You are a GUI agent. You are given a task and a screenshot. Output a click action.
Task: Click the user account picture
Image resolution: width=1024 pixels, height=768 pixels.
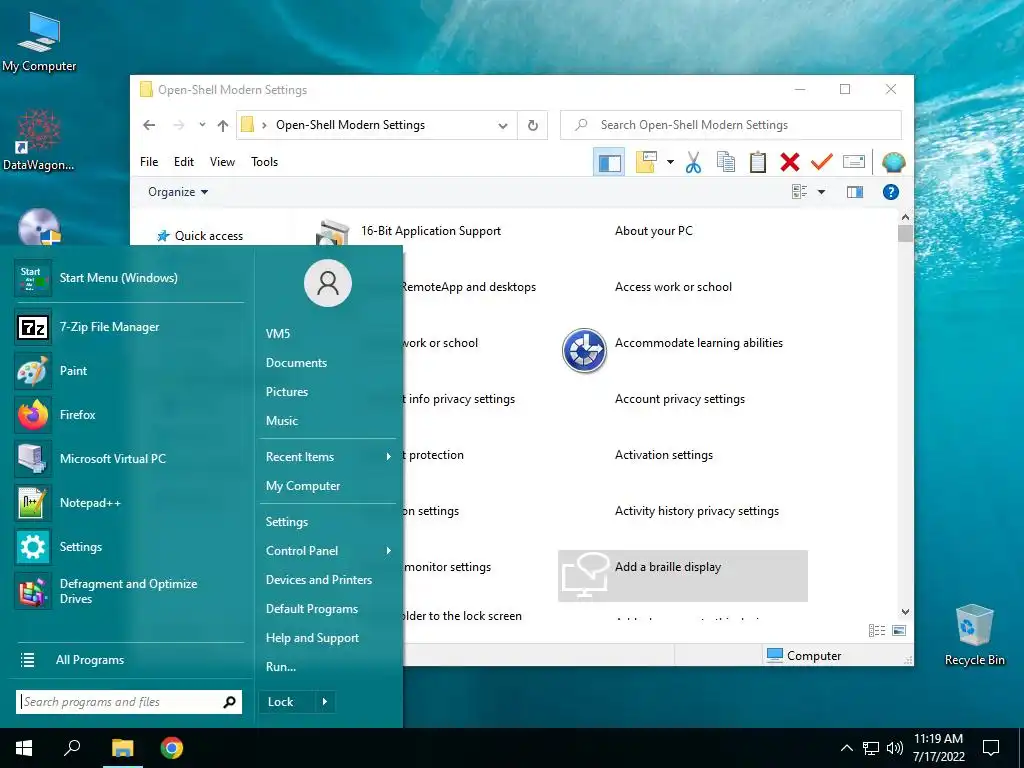[x=328, y=283]
